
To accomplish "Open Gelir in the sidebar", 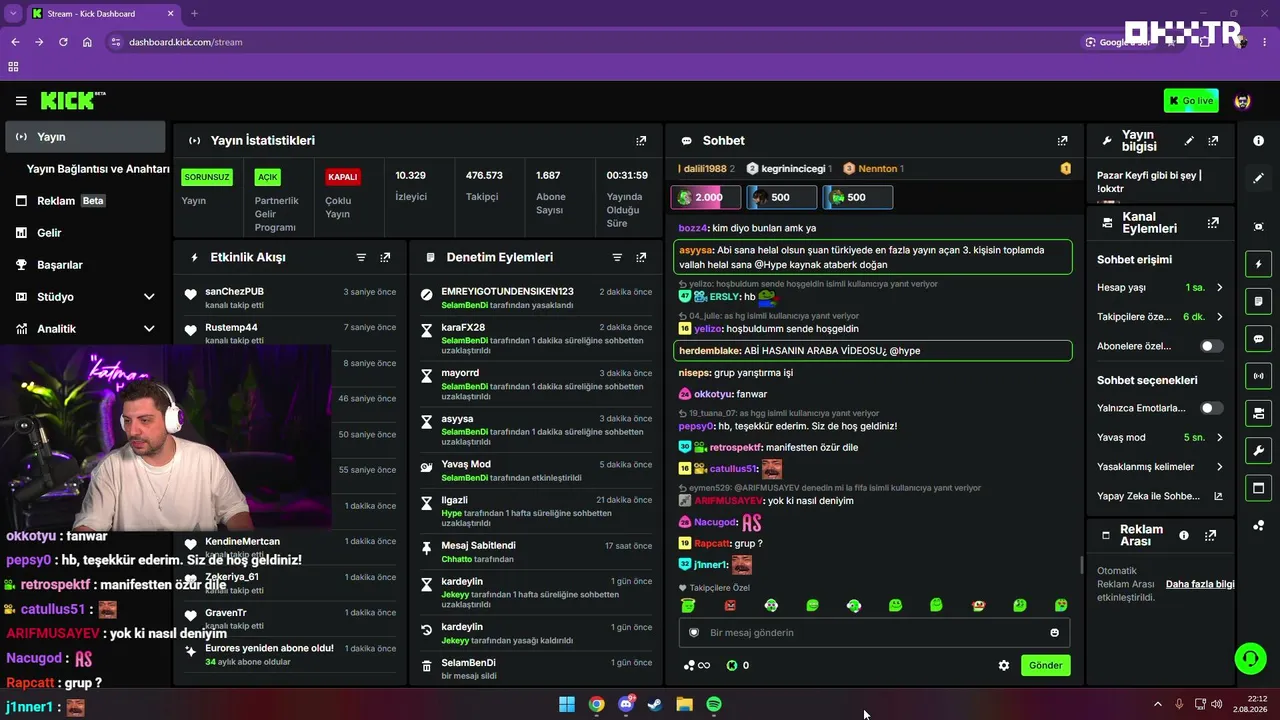I will pyautogui.click(x=85, y=233).
